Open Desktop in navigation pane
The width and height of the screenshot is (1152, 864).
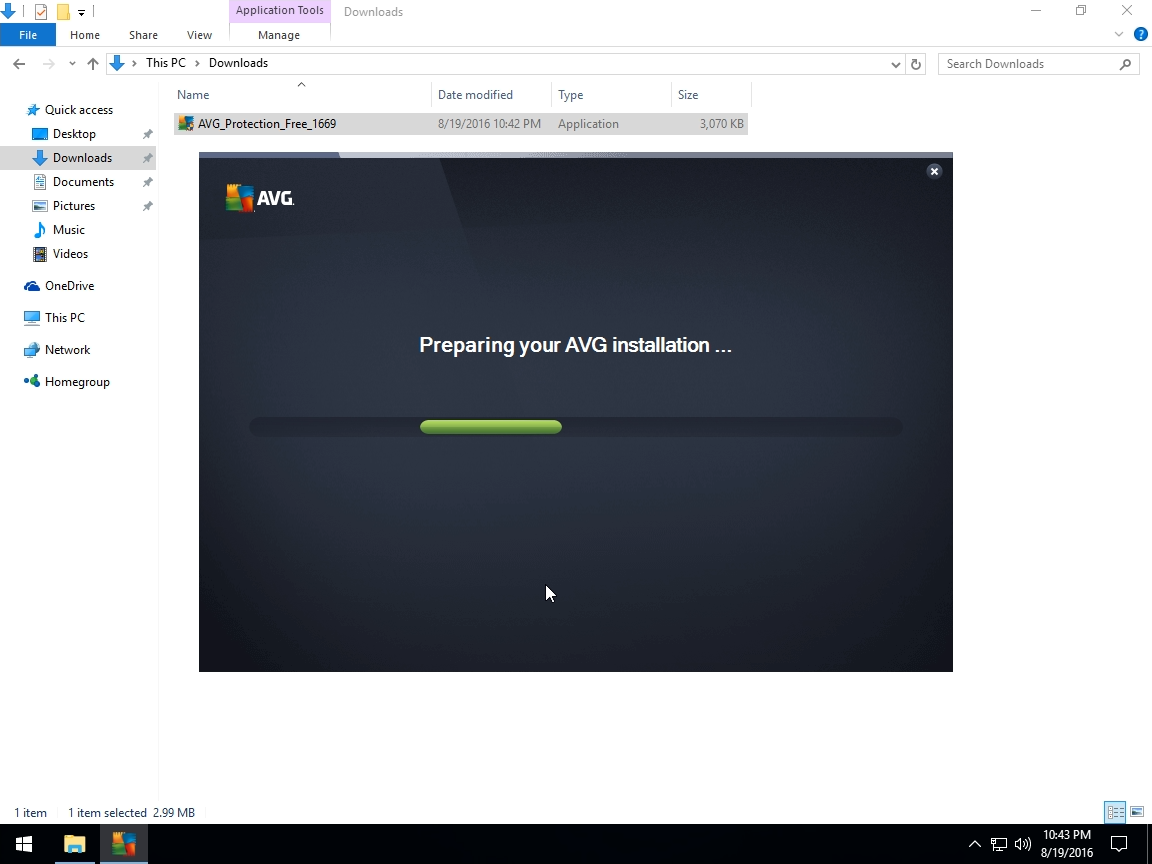coord(74,134)
